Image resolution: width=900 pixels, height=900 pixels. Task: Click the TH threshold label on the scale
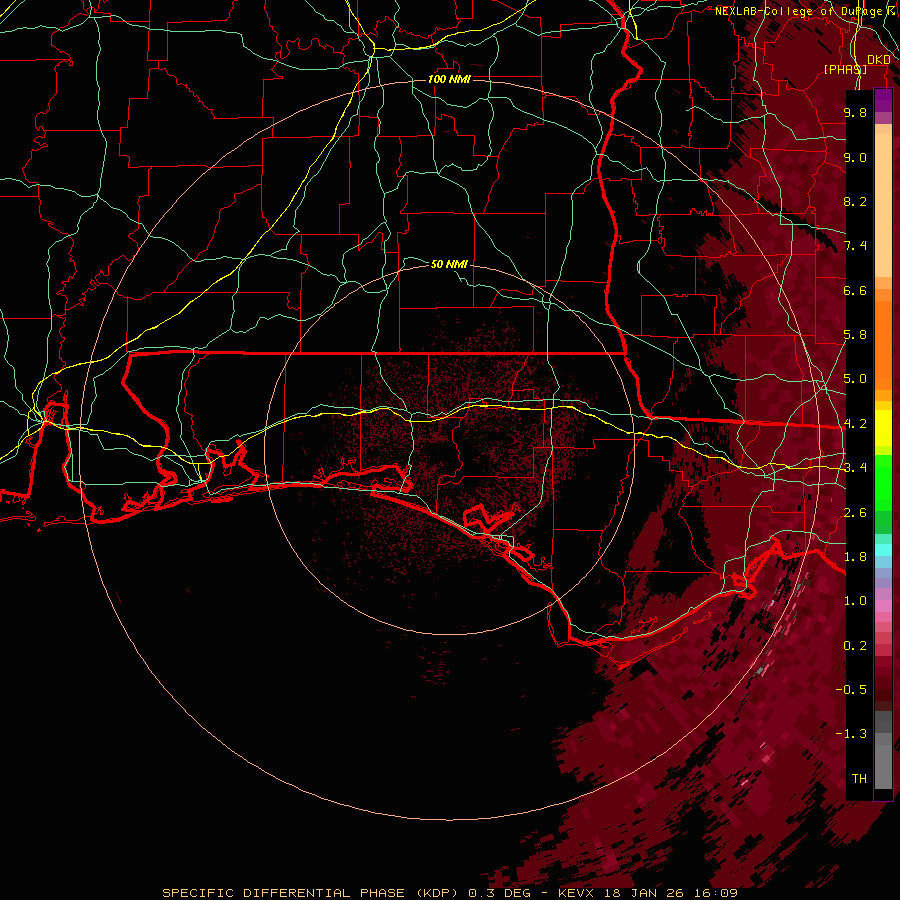[x=859, y=779]
